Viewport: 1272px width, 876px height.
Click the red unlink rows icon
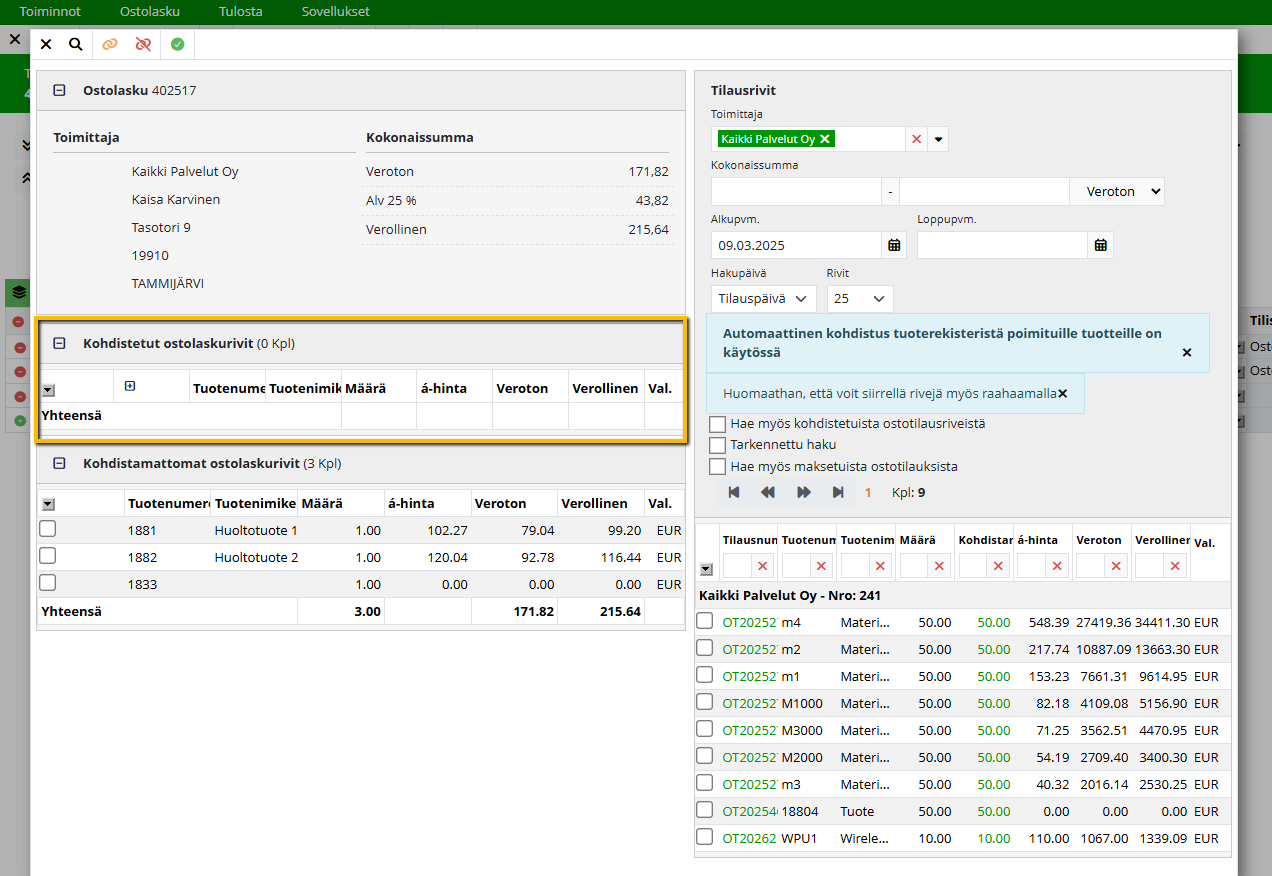[x=143, y=44]
